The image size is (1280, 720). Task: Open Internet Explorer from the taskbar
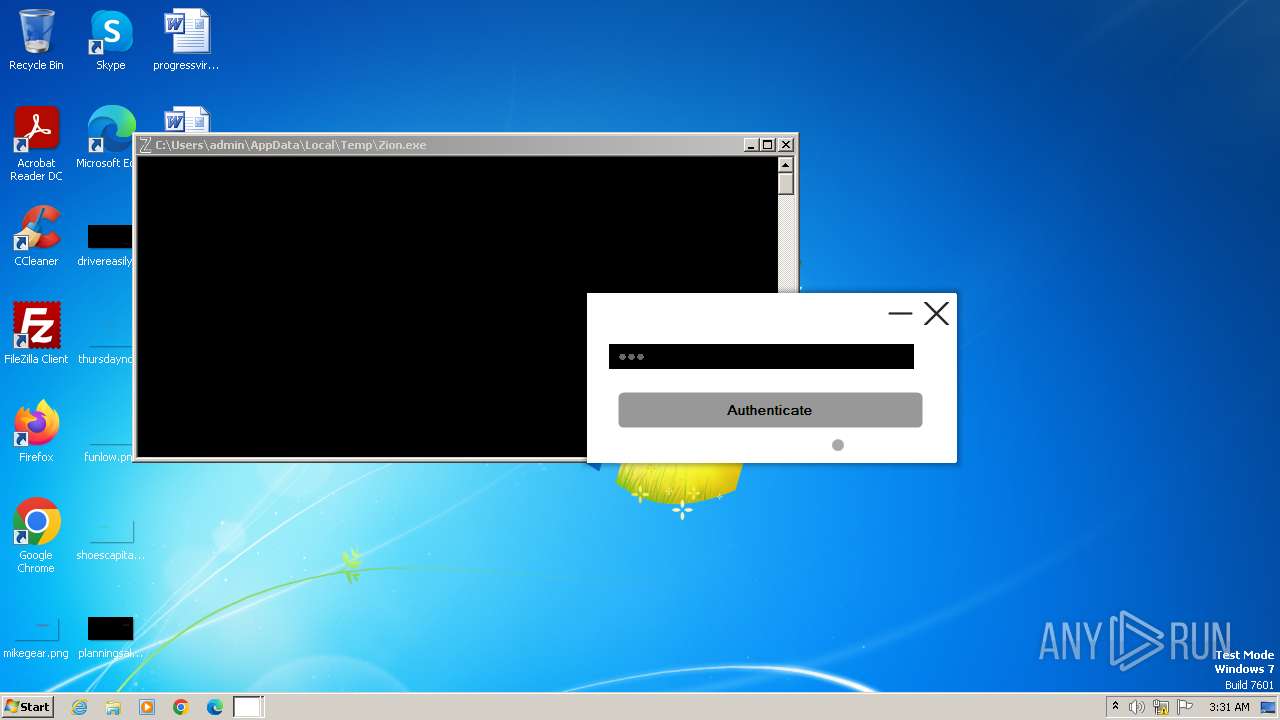79,707
